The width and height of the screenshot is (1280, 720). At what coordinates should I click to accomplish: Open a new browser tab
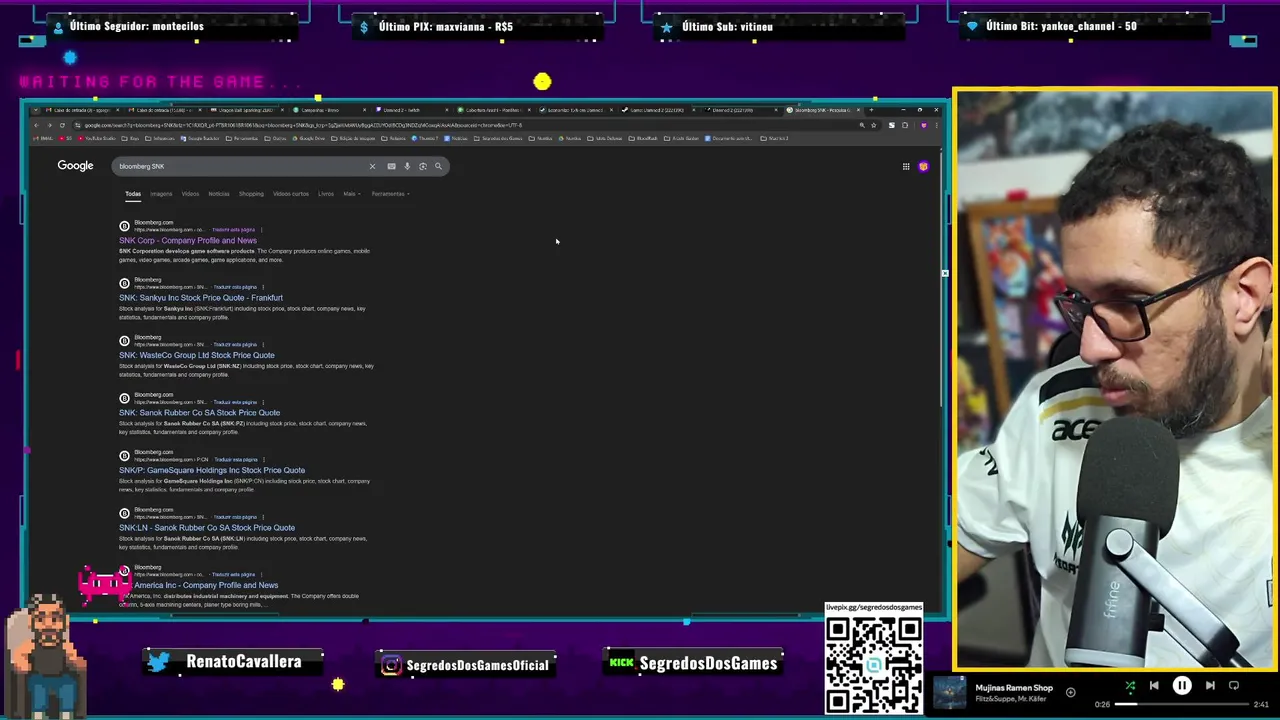871,110
